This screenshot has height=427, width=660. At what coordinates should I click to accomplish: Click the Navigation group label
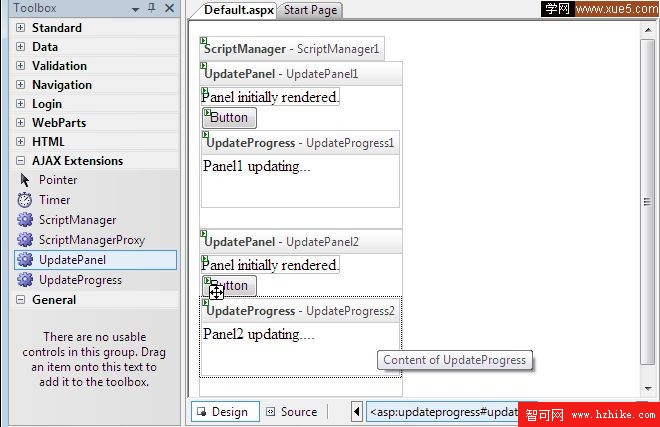click(x=62, y=85)
